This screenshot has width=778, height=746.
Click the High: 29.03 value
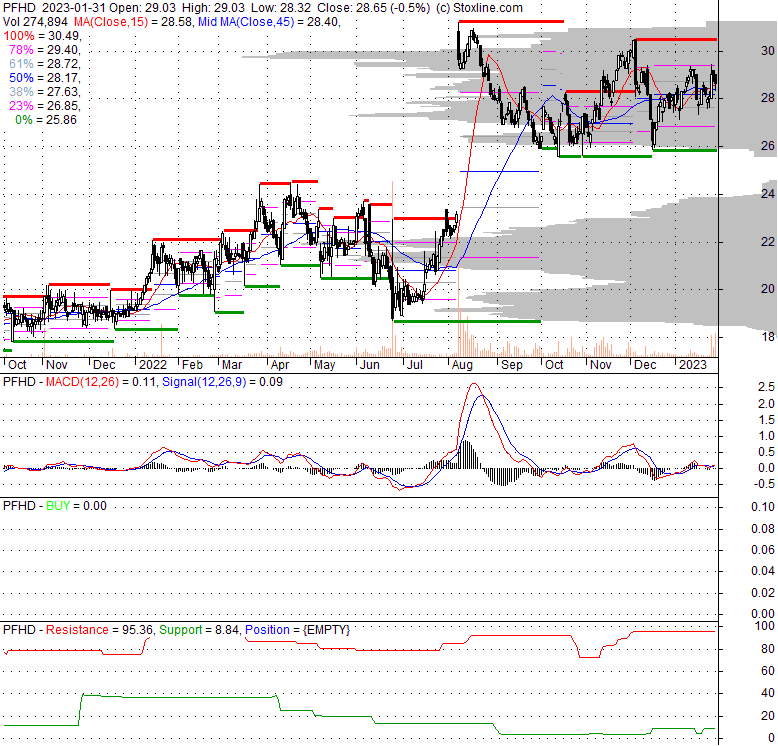tap(213, 8)
